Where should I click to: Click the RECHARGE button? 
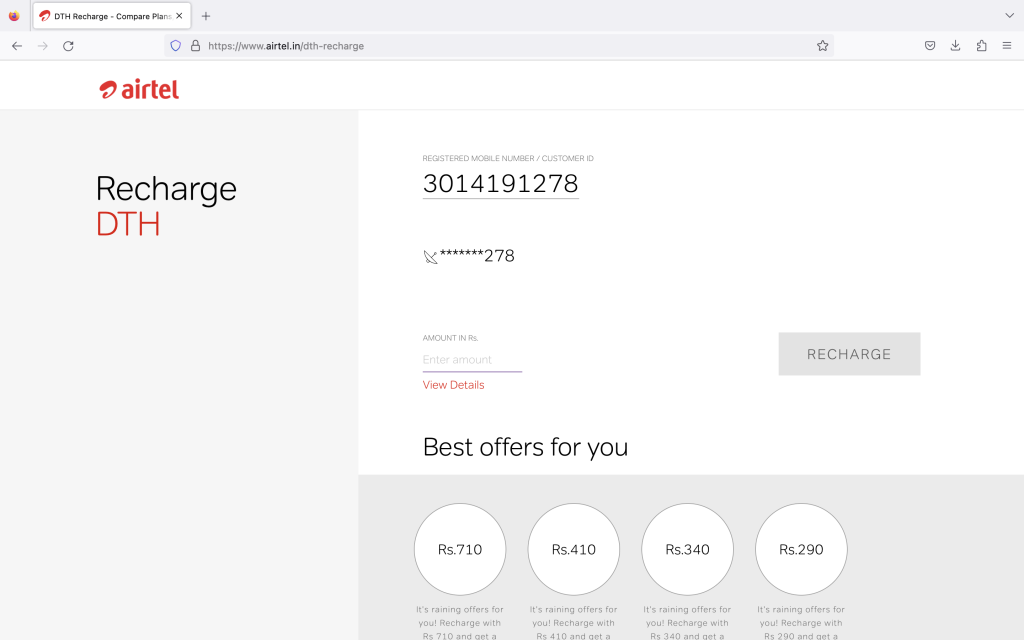[x=849, y=354]
